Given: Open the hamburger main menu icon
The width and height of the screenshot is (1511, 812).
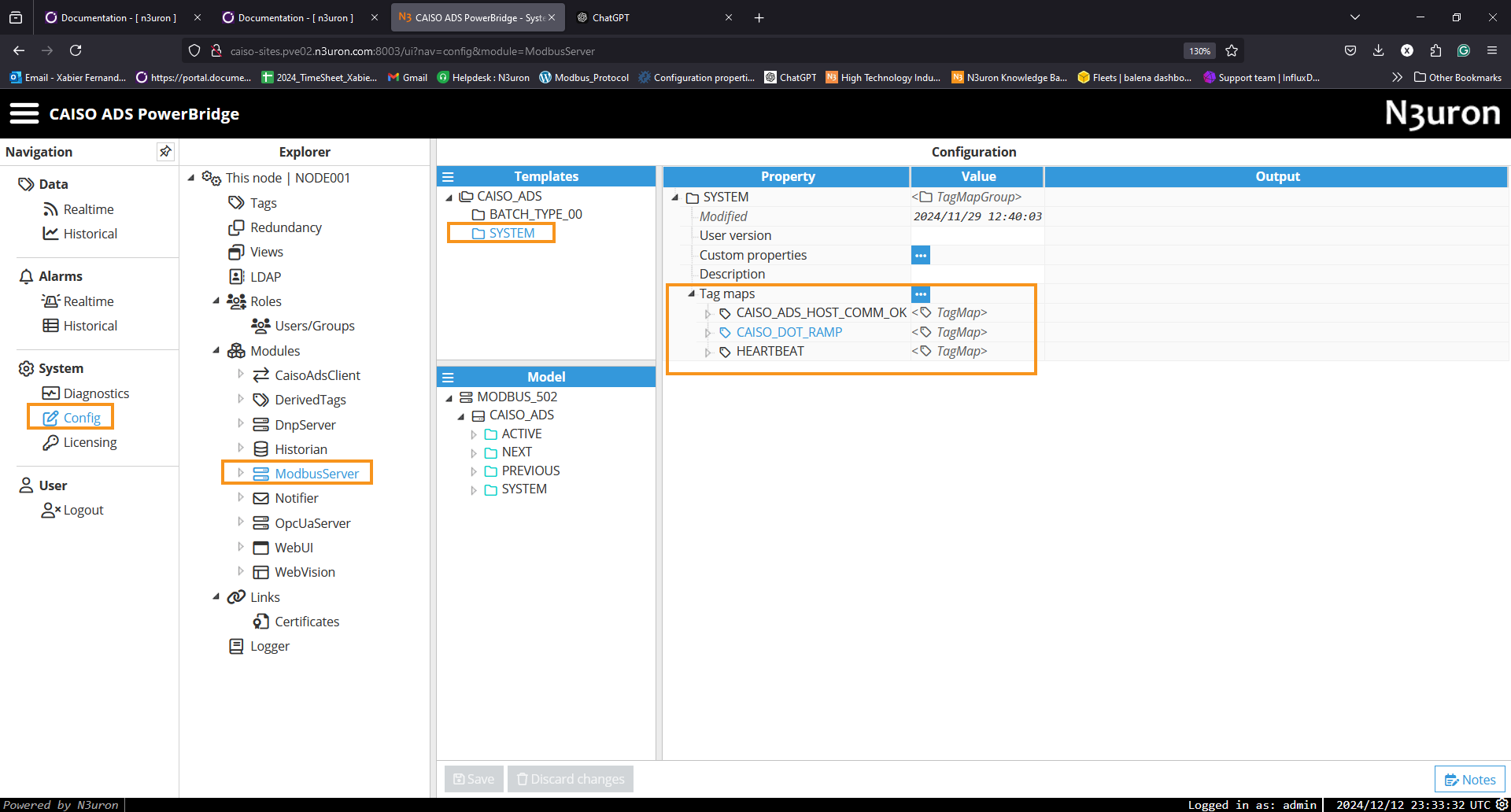Looking at the screenshot, I should (24, 113).
